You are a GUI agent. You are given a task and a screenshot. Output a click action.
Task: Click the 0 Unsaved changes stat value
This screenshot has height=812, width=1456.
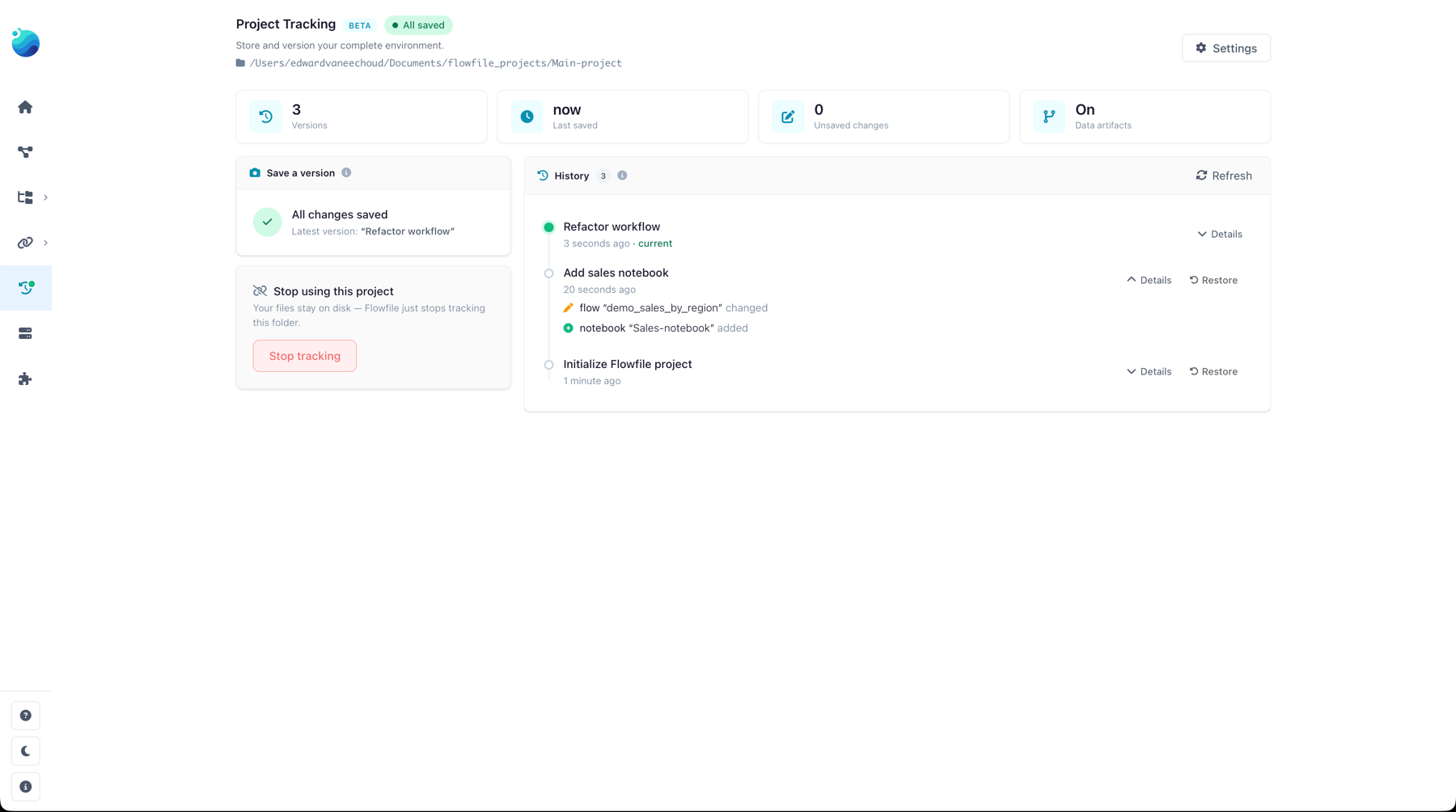point(819,110)
